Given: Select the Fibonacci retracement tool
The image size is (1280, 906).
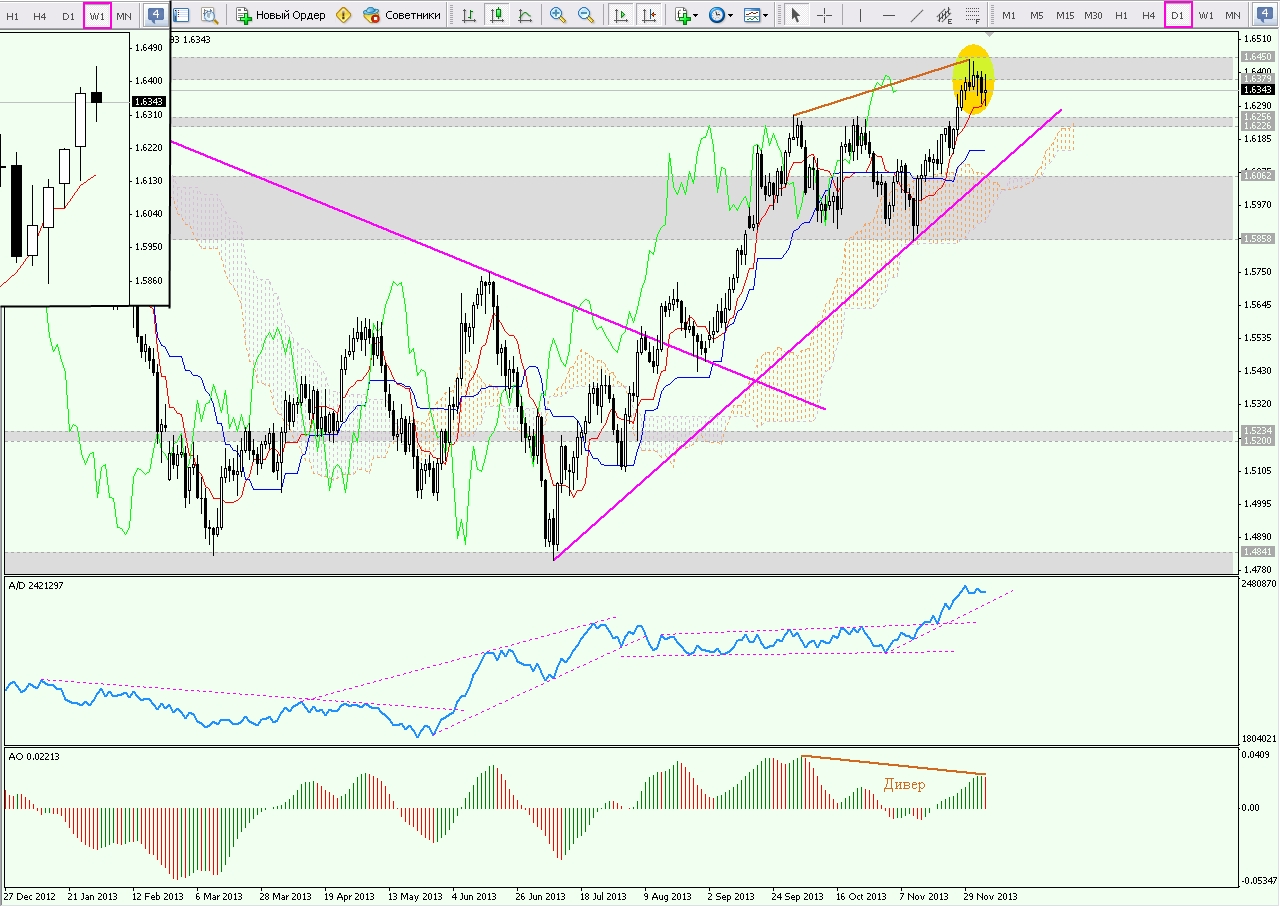Looking at the screenshot, I should [x=973, y=15].
